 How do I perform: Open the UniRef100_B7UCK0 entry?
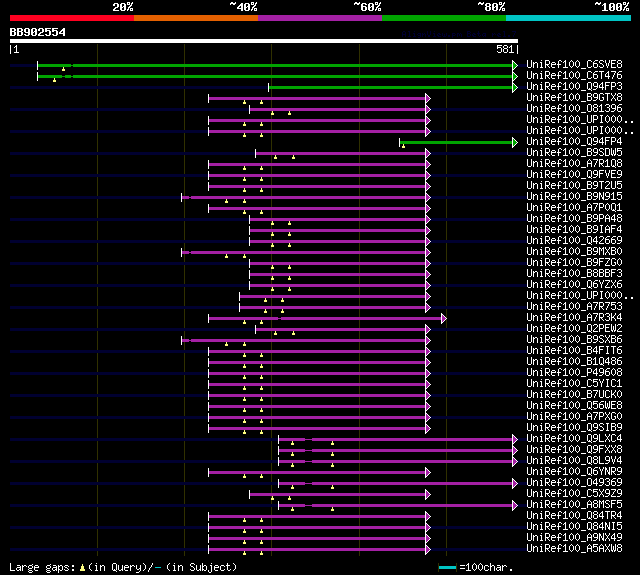pyautogui.click(x=574, y=395)
